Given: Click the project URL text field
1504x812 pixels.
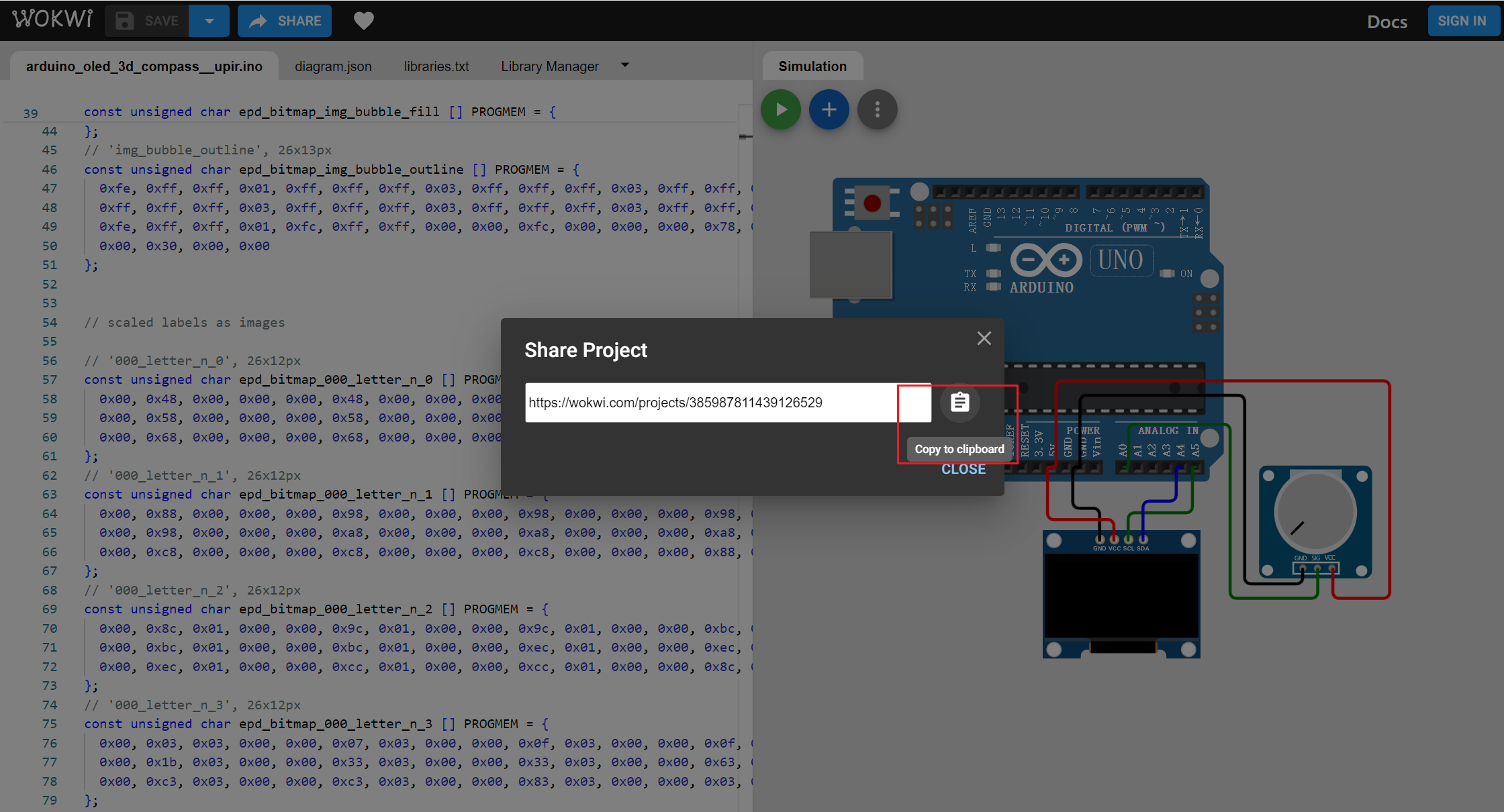Looking at the screenshot, I should tap(710, 403).
